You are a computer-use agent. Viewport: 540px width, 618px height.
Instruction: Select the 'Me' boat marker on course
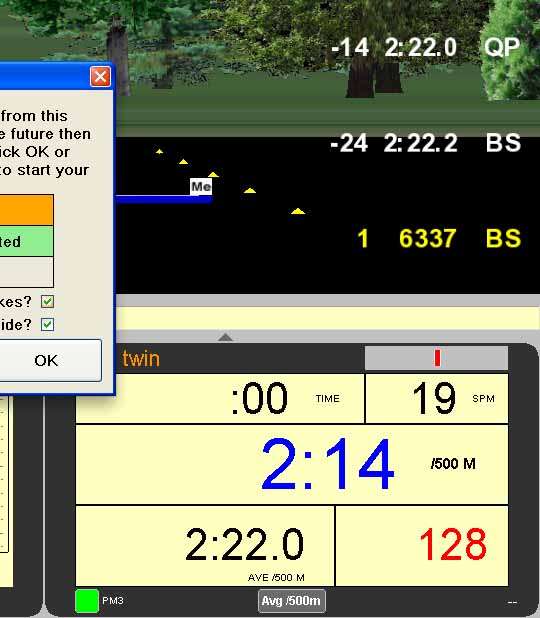[x=201, y=186]
